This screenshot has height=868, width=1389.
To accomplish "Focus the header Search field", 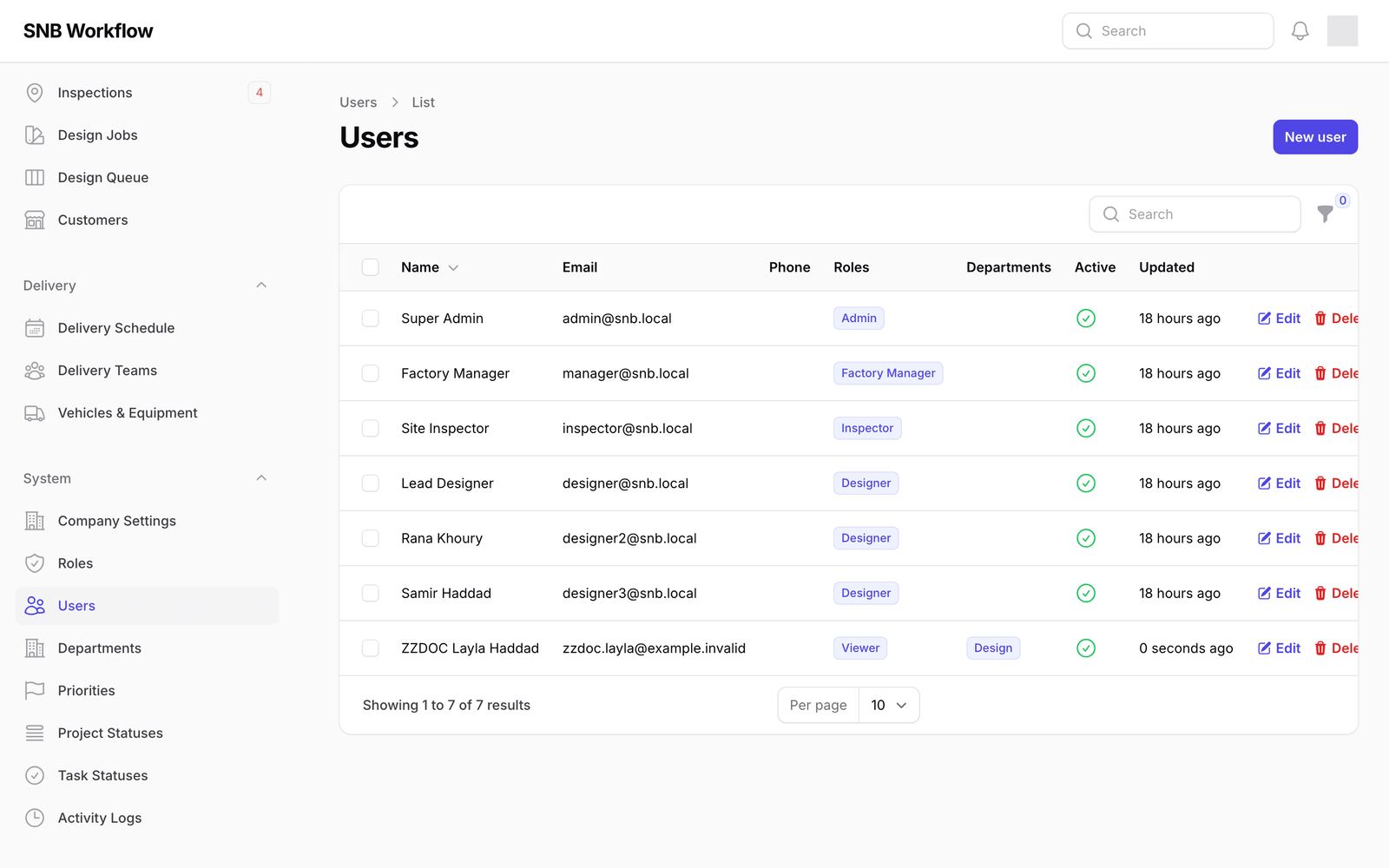I will click(1168, 31).
